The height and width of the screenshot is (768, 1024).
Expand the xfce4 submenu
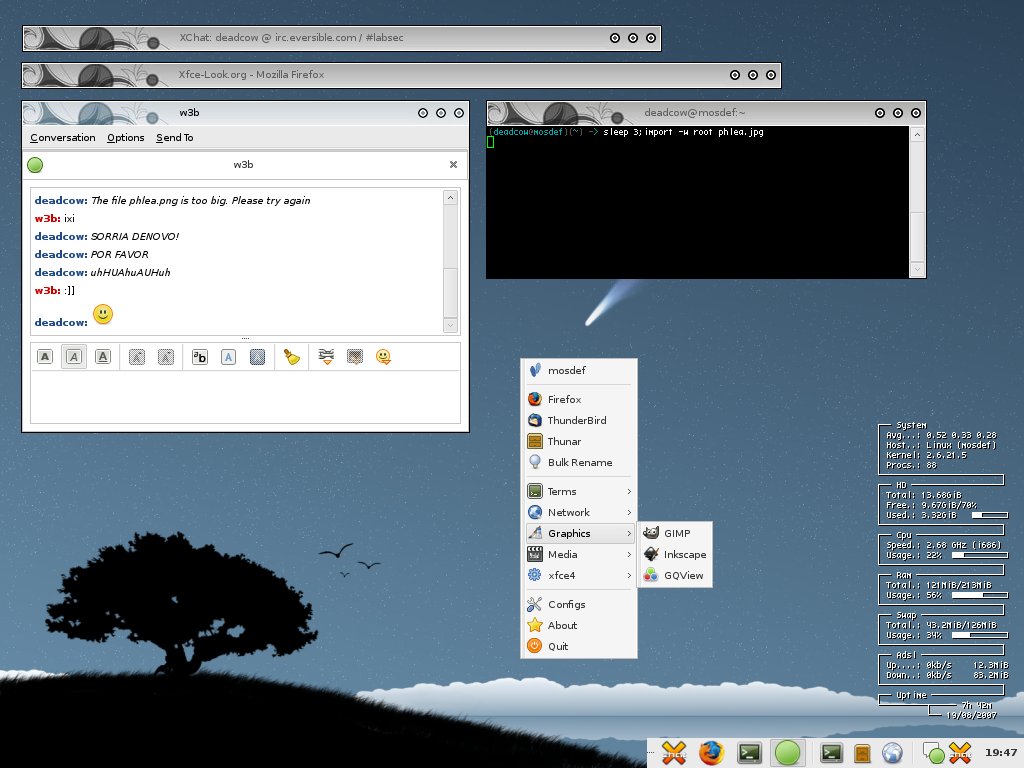coord(579,575)
